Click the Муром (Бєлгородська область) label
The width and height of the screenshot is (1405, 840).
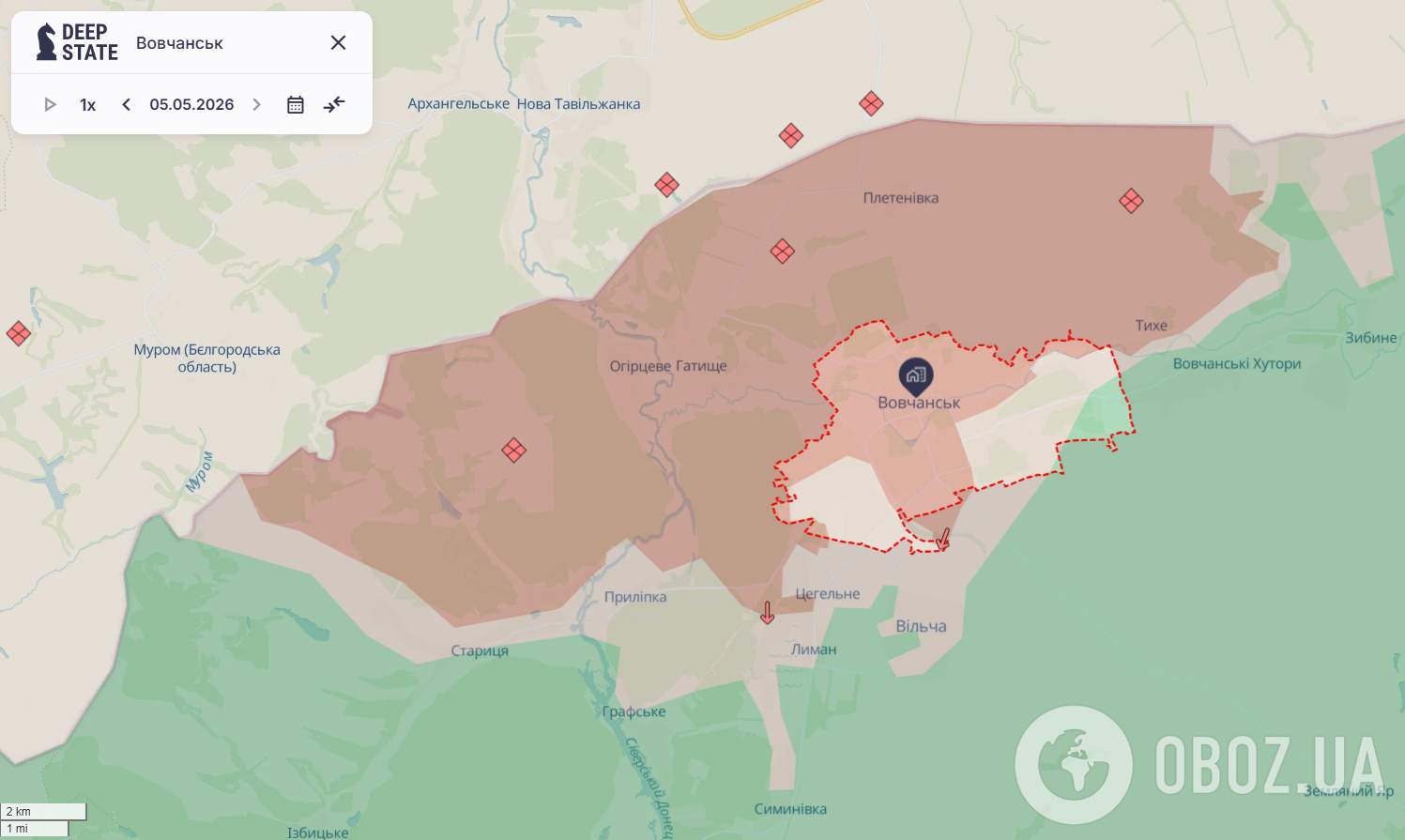pos(207,359)
